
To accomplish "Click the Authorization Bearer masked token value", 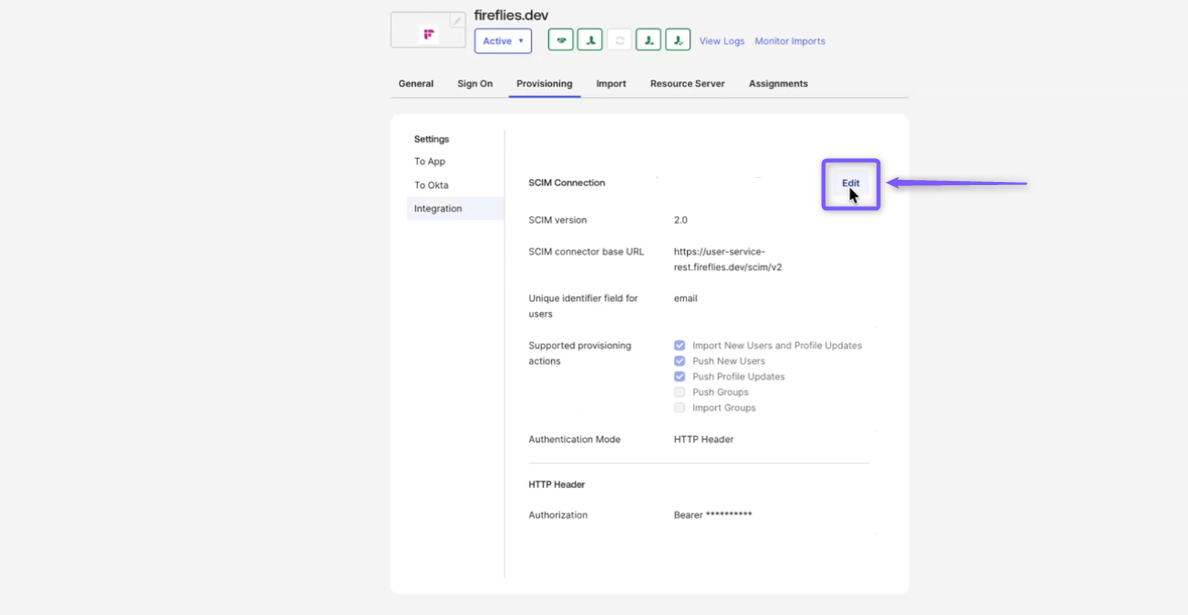I will (x=713, y=515).
